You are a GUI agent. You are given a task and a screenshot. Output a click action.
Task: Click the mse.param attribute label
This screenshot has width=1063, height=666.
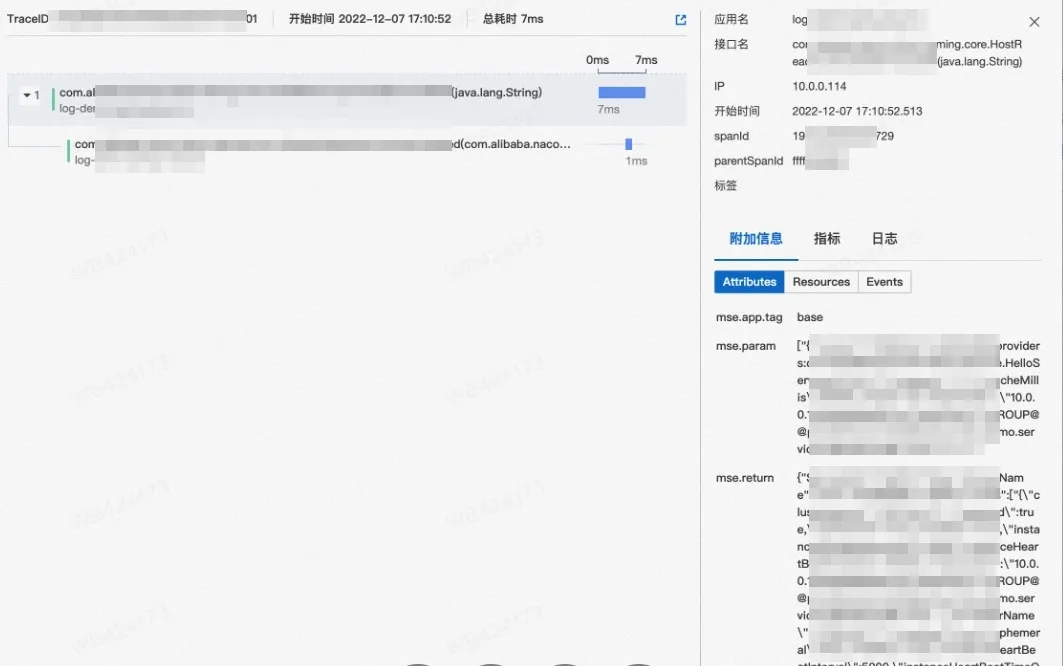746,346
